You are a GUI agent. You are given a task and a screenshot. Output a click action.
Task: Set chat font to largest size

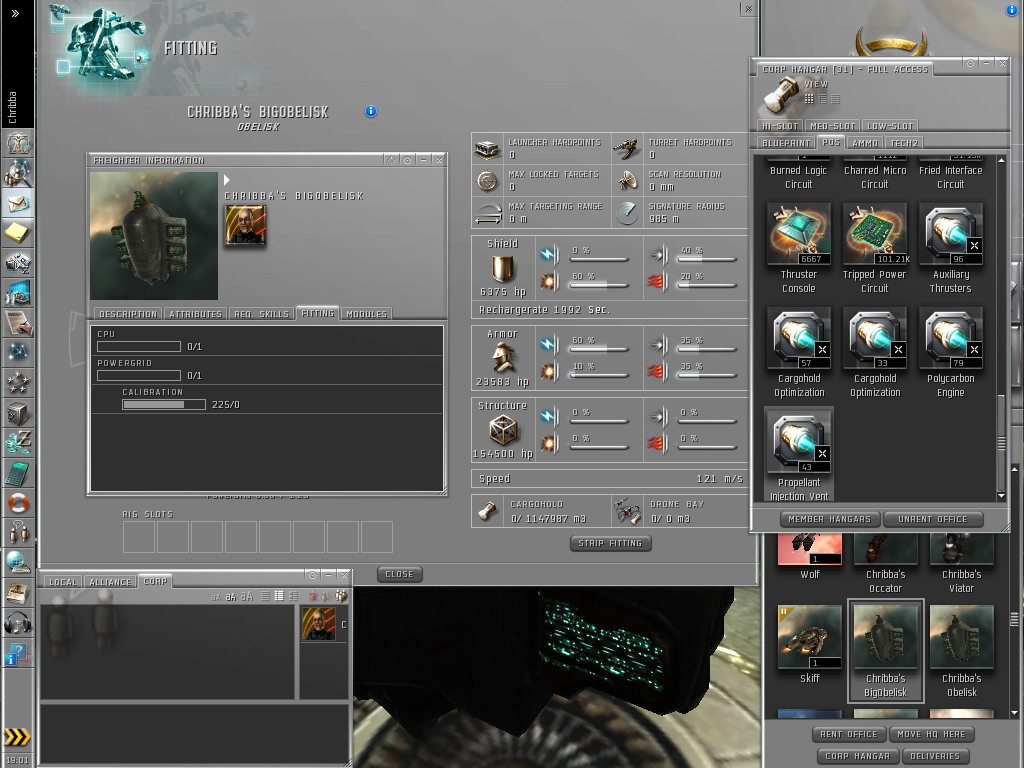click(247, 596)
